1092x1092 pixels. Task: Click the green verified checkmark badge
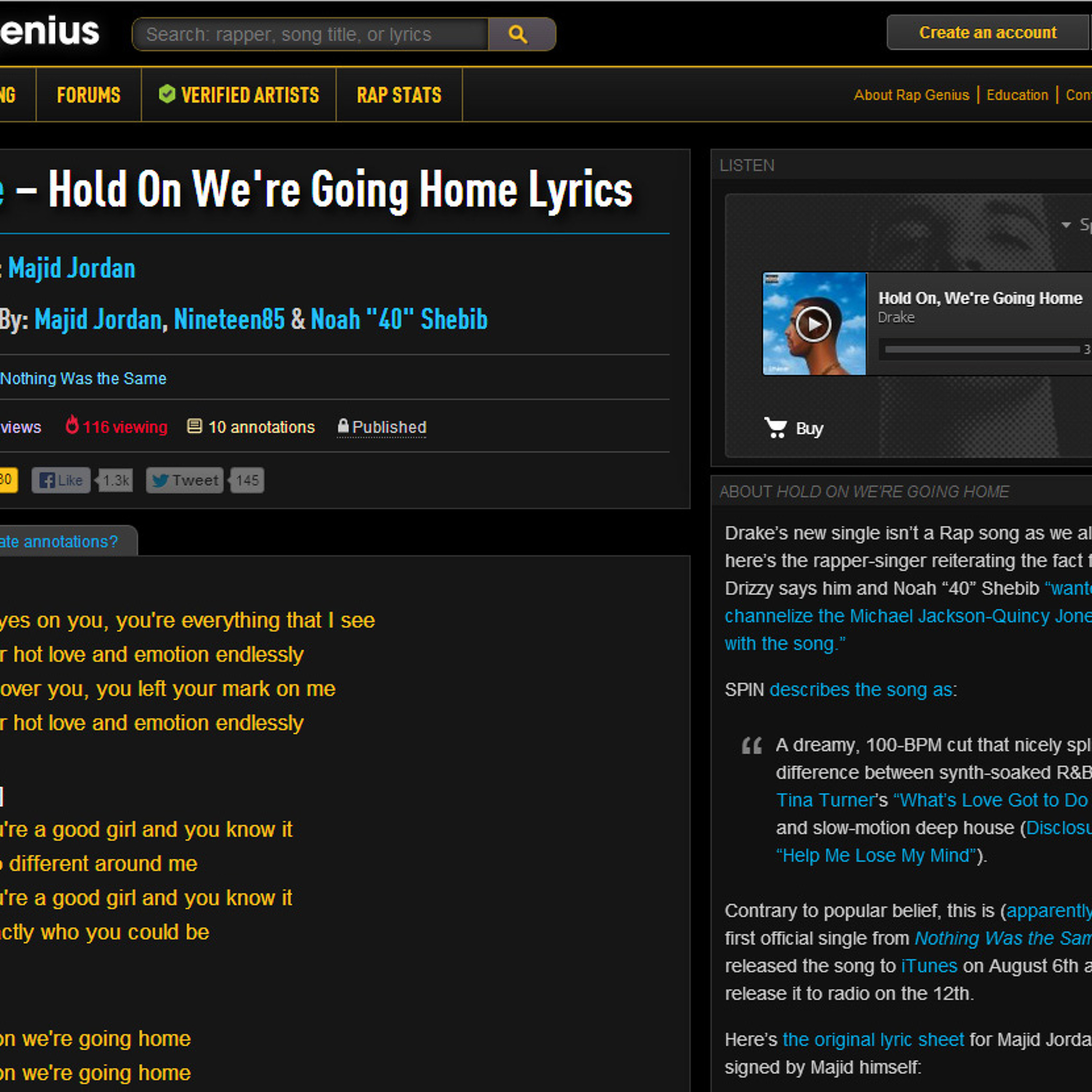coord(167,94)
